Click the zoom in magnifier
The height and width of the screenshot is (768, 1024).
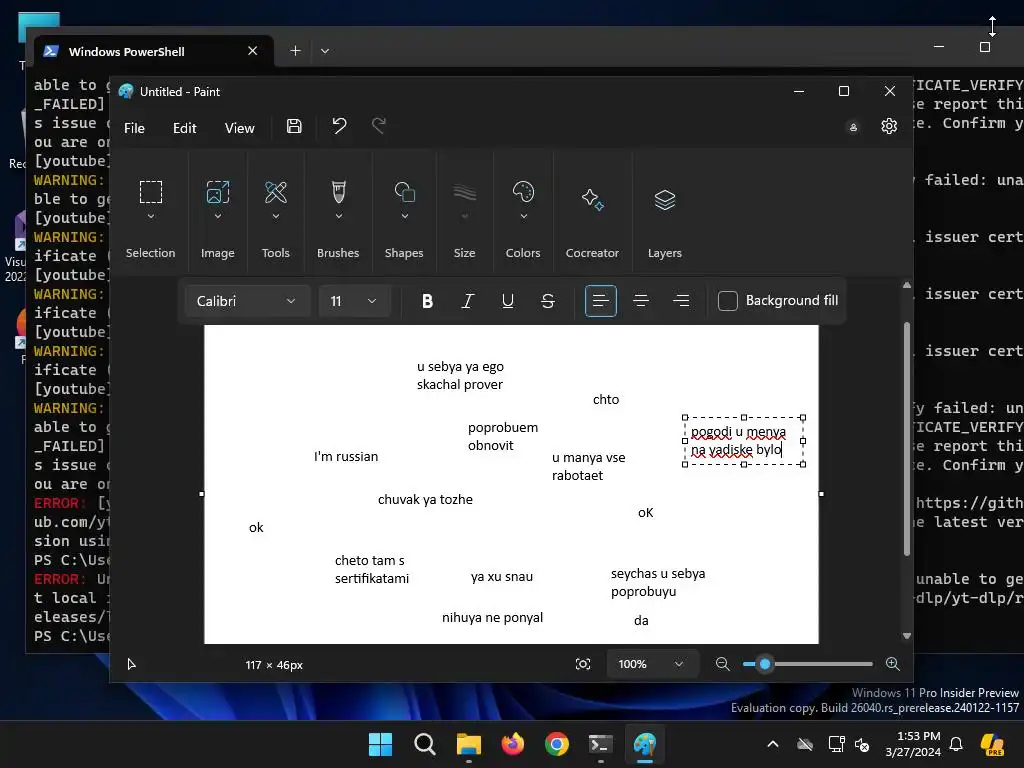[893, 664]
